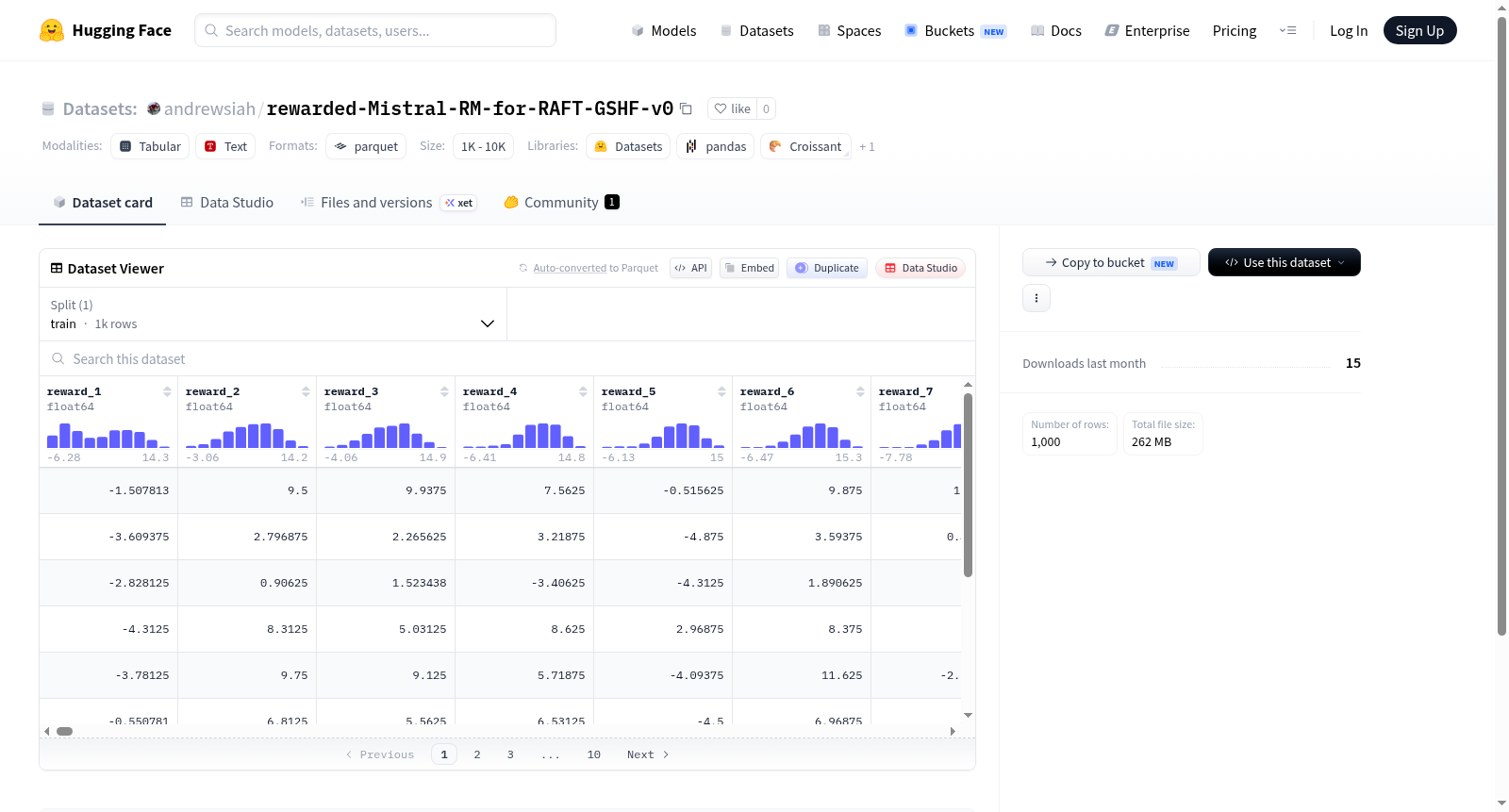Go to Buckets in the top navigation

tap(955, 30)
